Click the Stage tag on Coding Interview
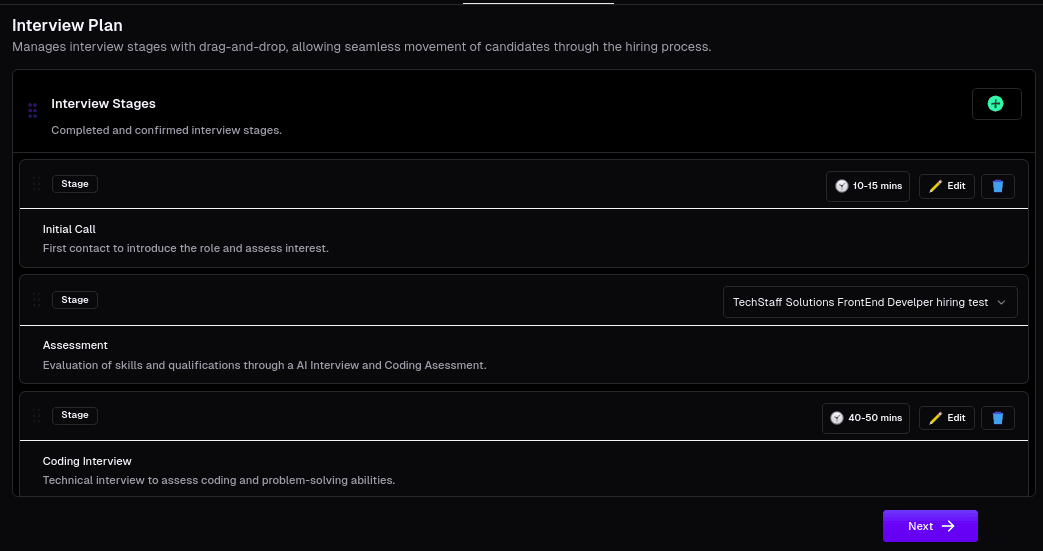The height and width of the screenshot is (551, 1043). tap(74, 415)
